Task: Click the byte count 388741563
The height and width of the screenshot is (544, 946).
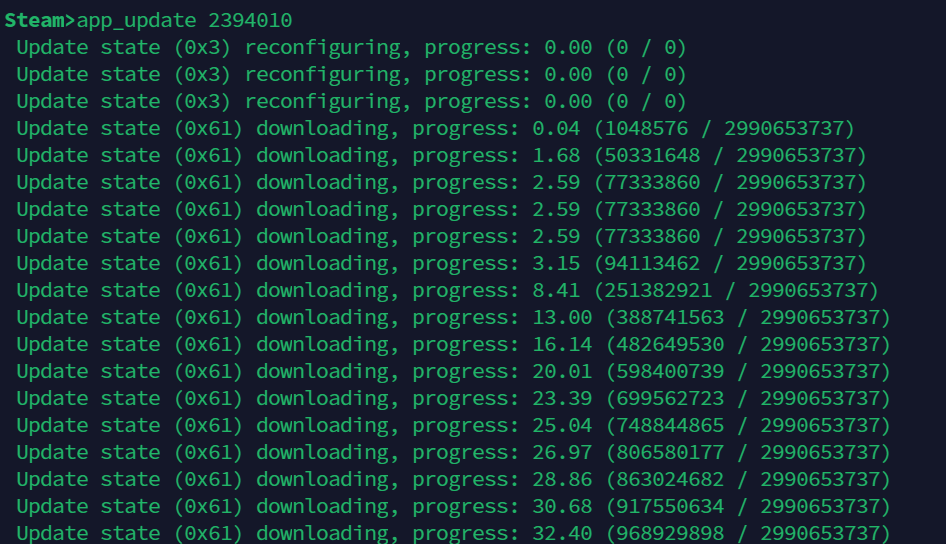Action: point(670,317)
